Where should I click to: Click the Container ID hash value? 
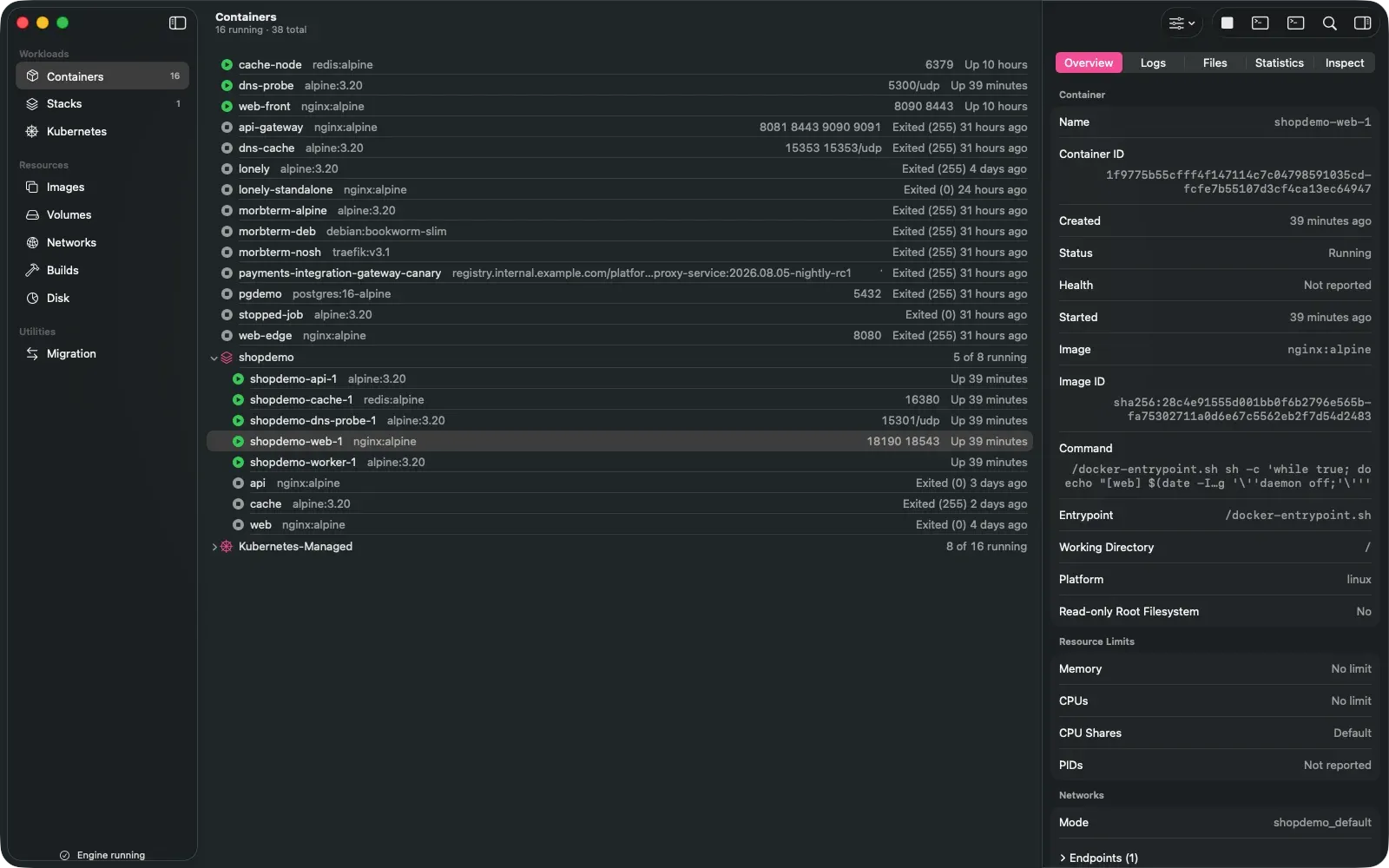(x=1238, y=182)
